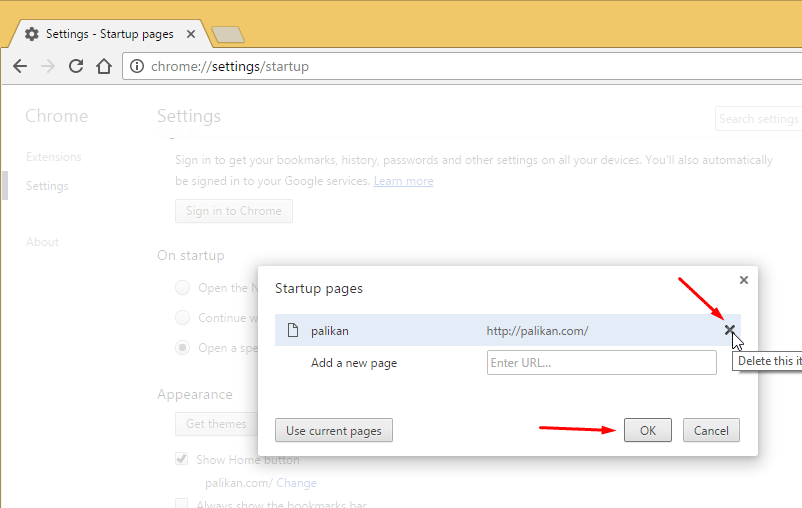The height and width of the screenshot is (508, 802).
Task: Delete the palikan startup page entry
Action: point(729,330)
